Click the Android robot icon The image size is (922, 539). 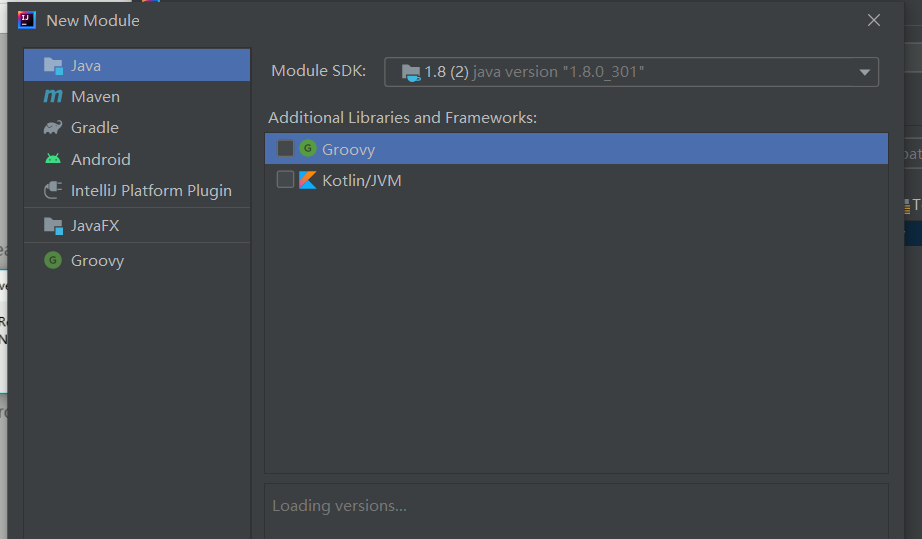tap(53, 159)
